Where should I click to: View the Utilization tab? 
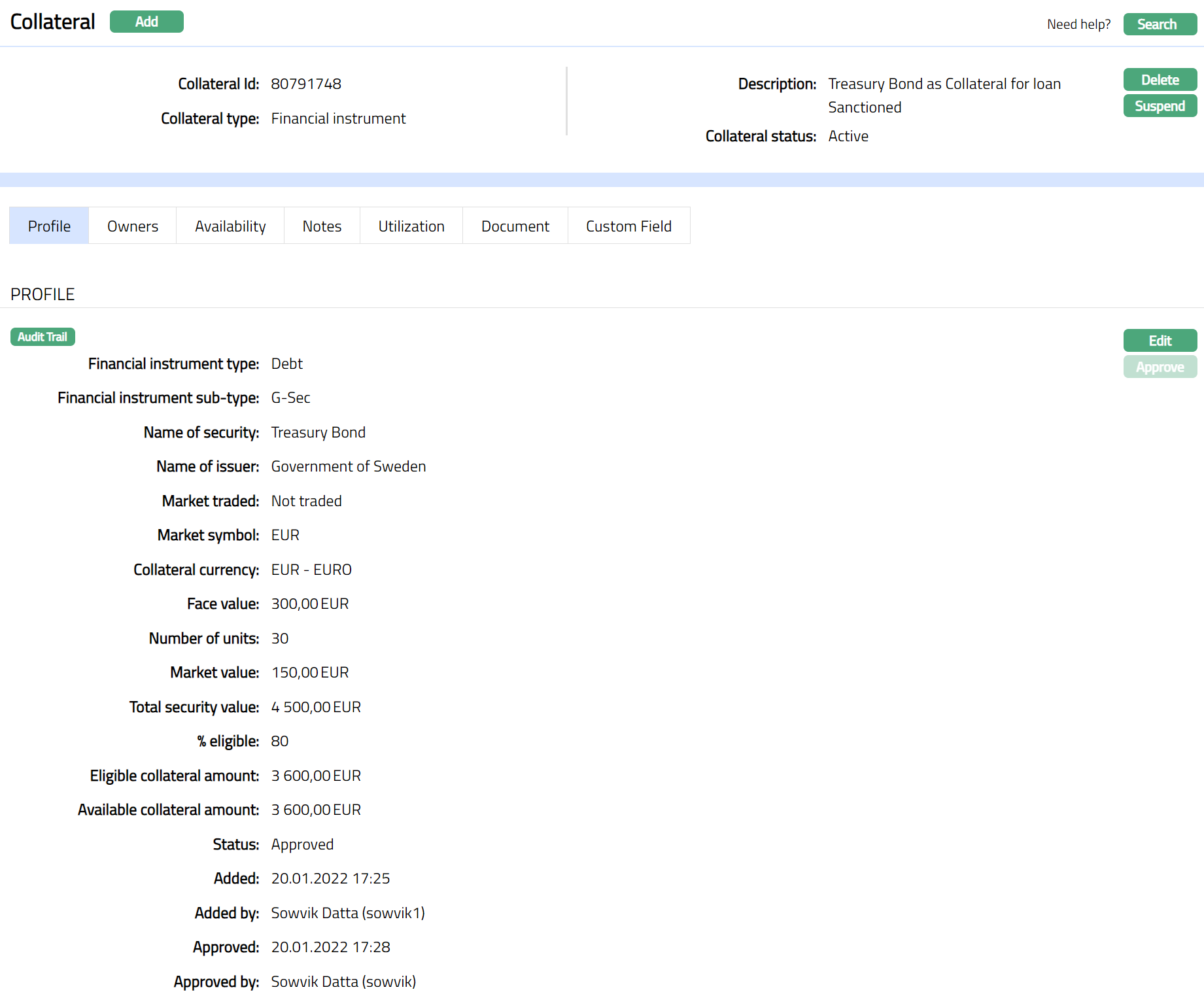(x=411, y=226)
